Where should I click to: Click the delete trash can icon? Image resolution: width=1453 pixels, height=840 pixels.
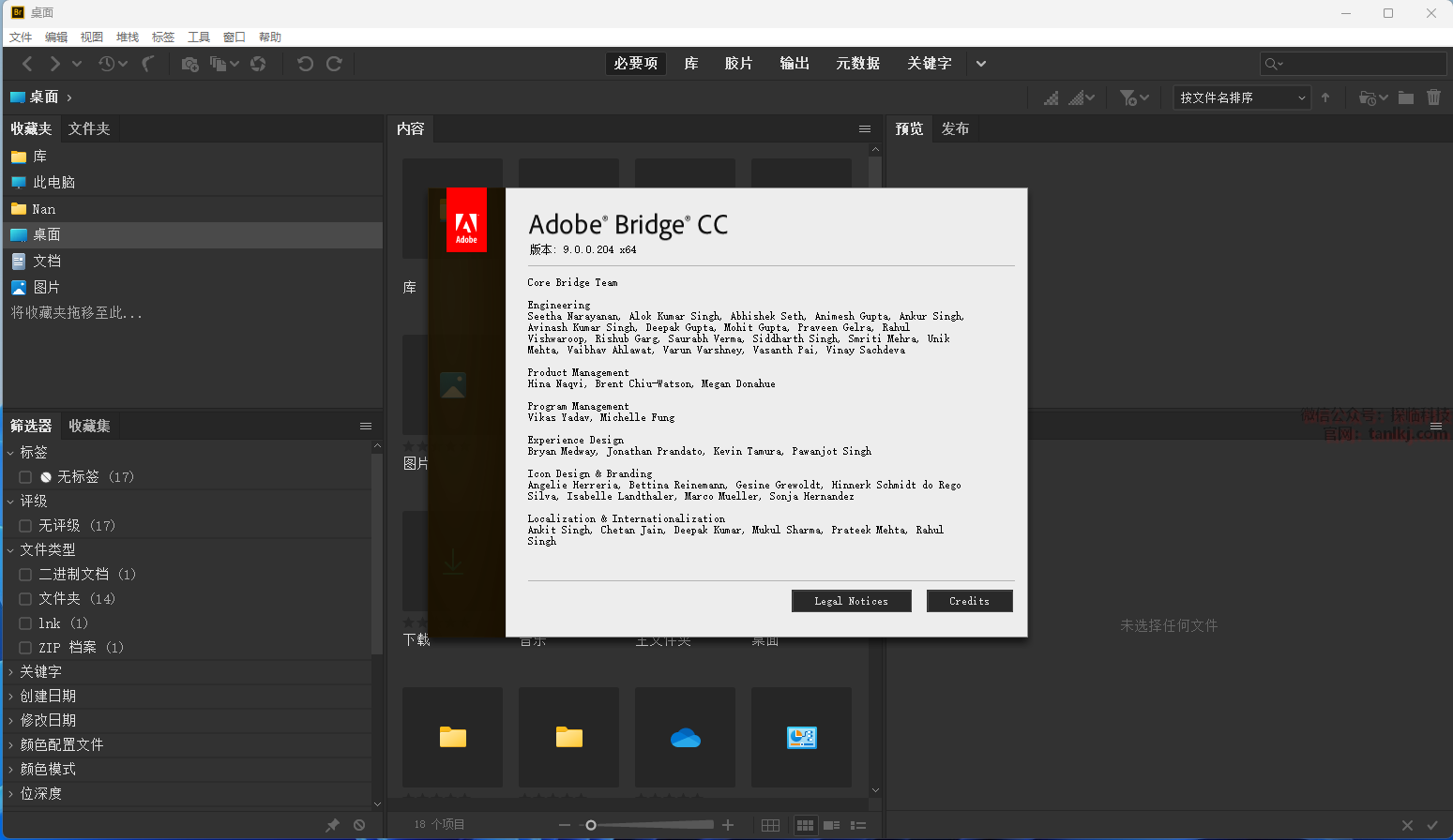(1433, 97)
